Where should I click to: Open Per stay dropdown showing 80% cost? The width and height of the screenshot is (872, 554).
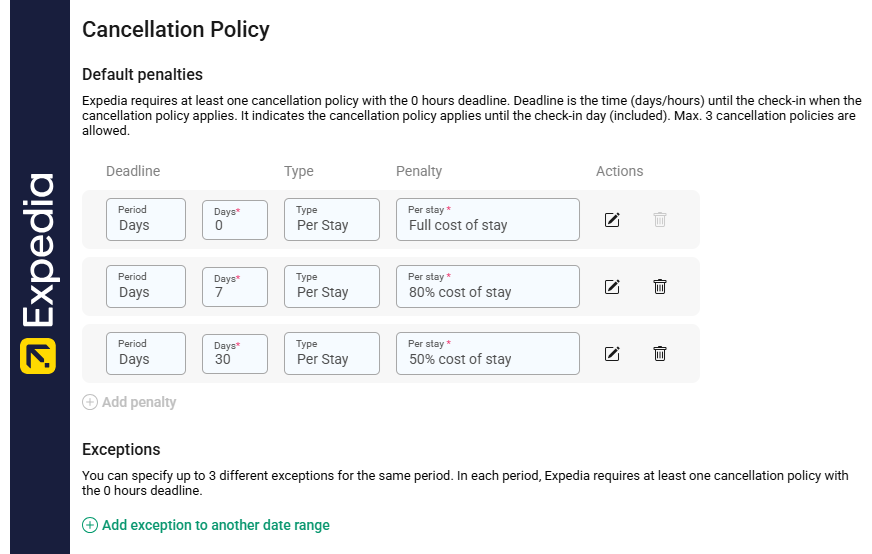[x=488, y=286]
